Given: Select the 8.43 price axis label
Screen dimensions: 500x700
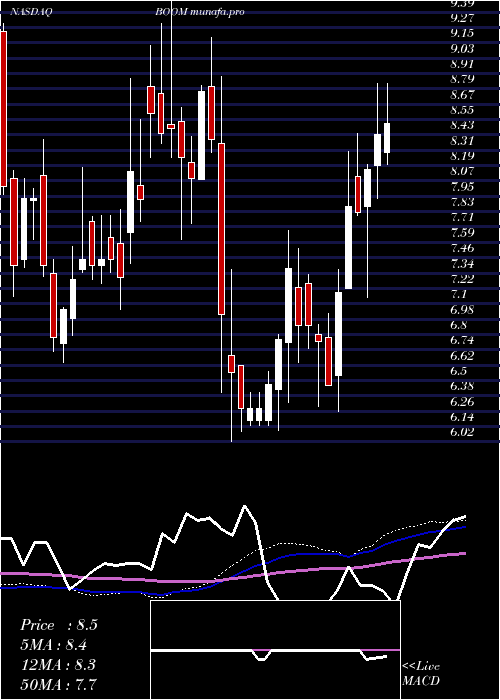Looking at the screenshot, I should pos(462,125).
